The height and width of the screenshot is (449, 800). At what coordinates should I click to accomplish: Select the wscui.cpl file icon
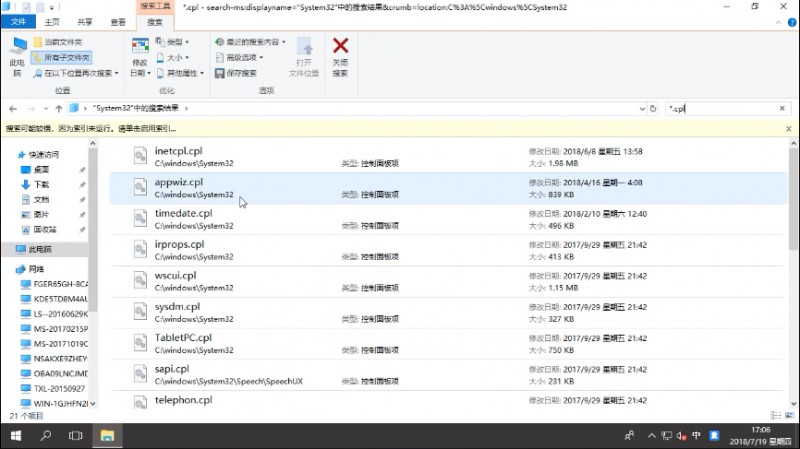pos(140,281)
